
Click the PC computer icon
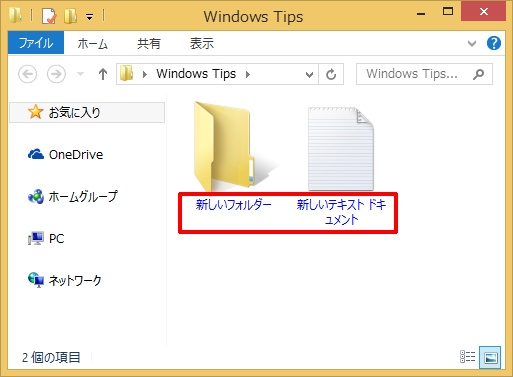(x=36, y=238)
